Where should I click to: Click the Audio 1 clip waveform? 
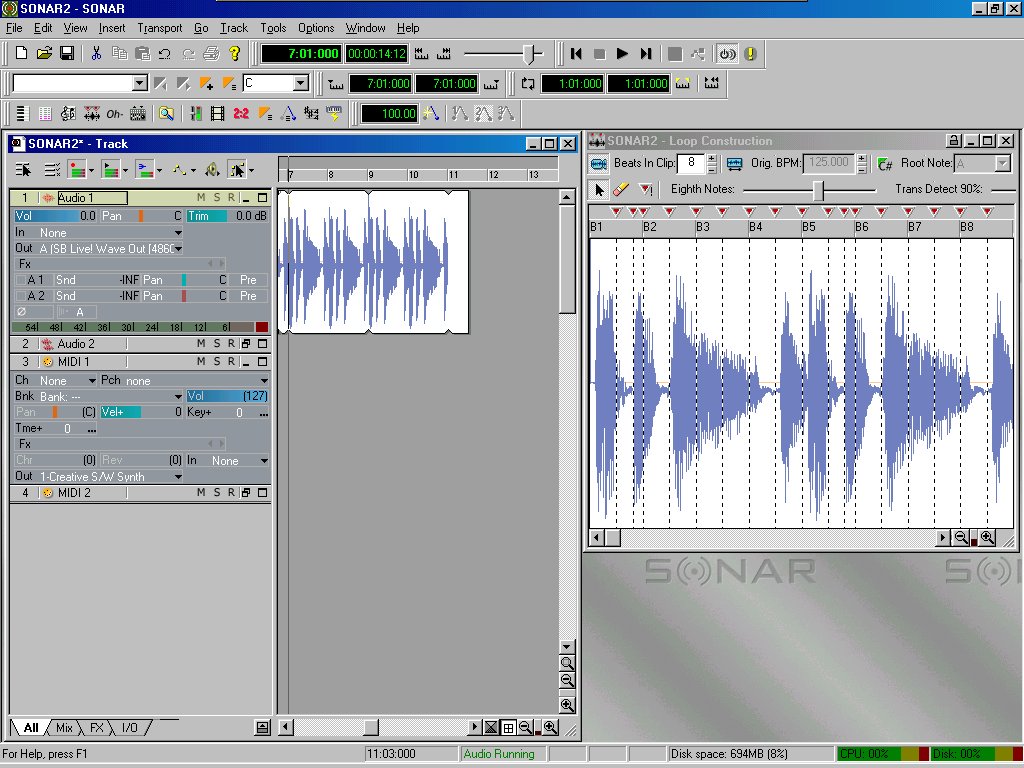click(x=373, y=262)
